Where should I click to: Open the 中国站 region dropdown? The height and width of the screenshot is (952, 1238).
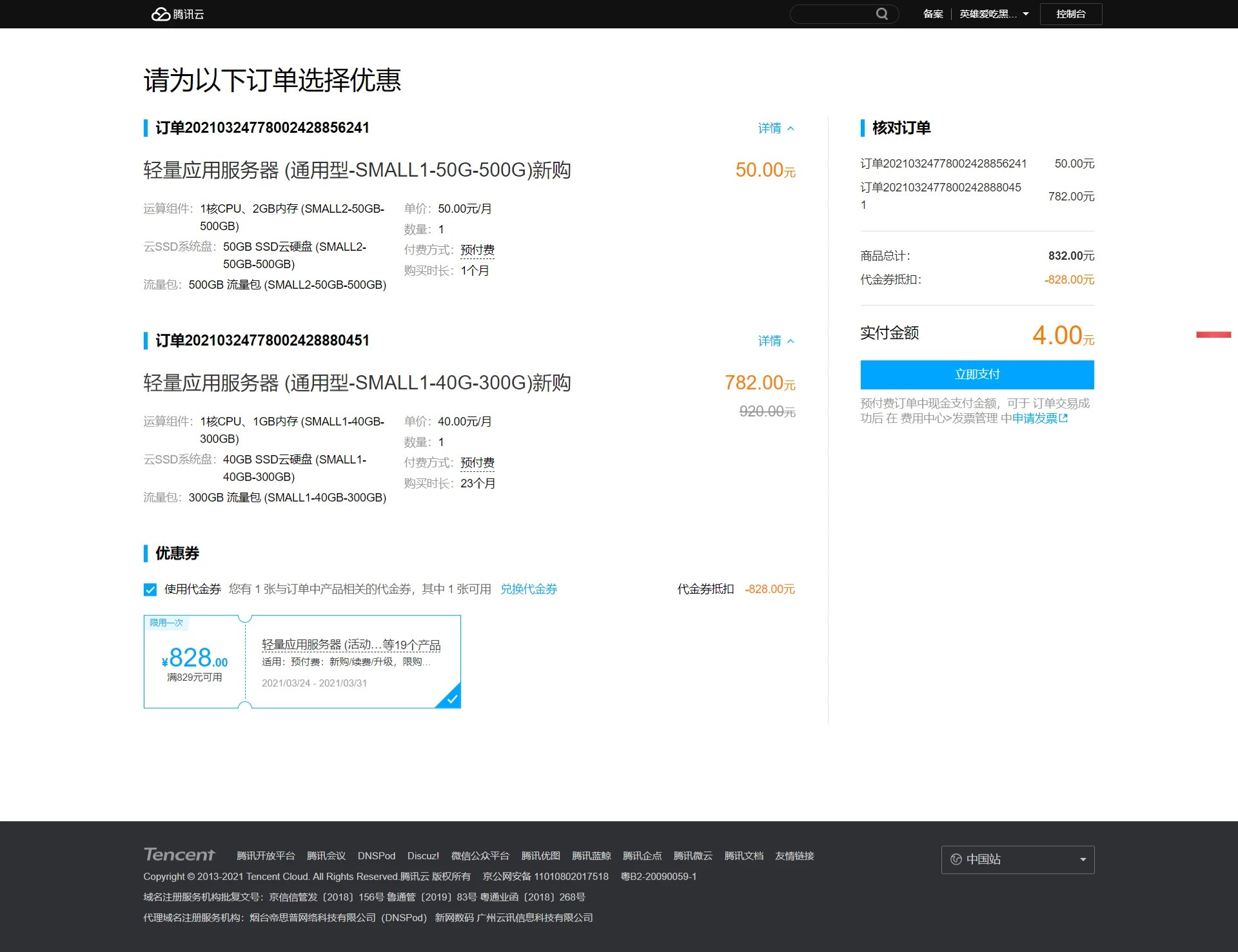pyautogui.click(x=1017, y=859)
